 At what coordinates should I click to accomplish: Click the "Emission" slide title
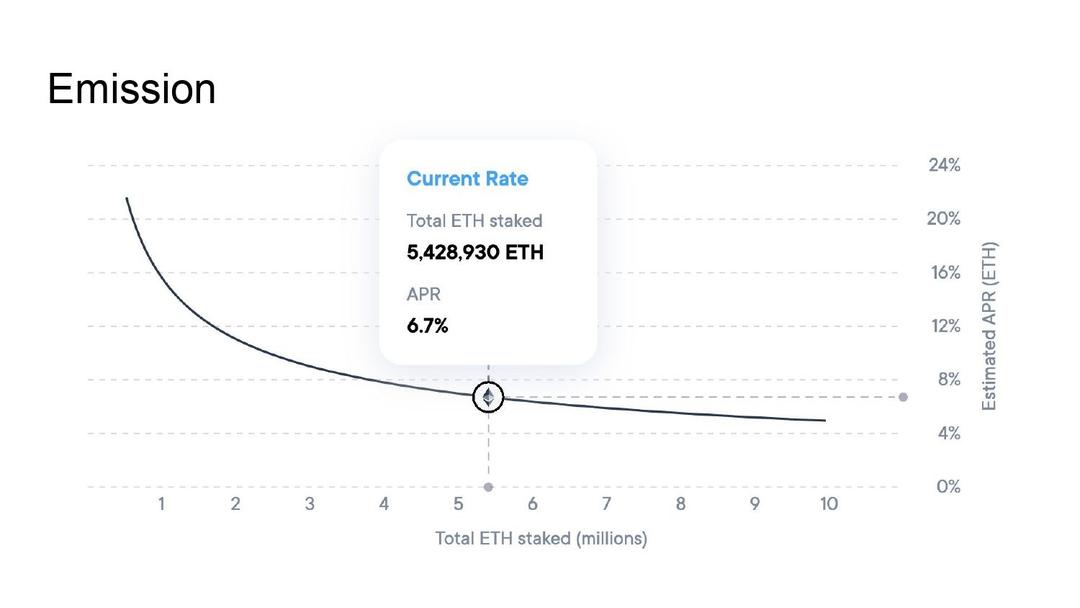(131, 89)
